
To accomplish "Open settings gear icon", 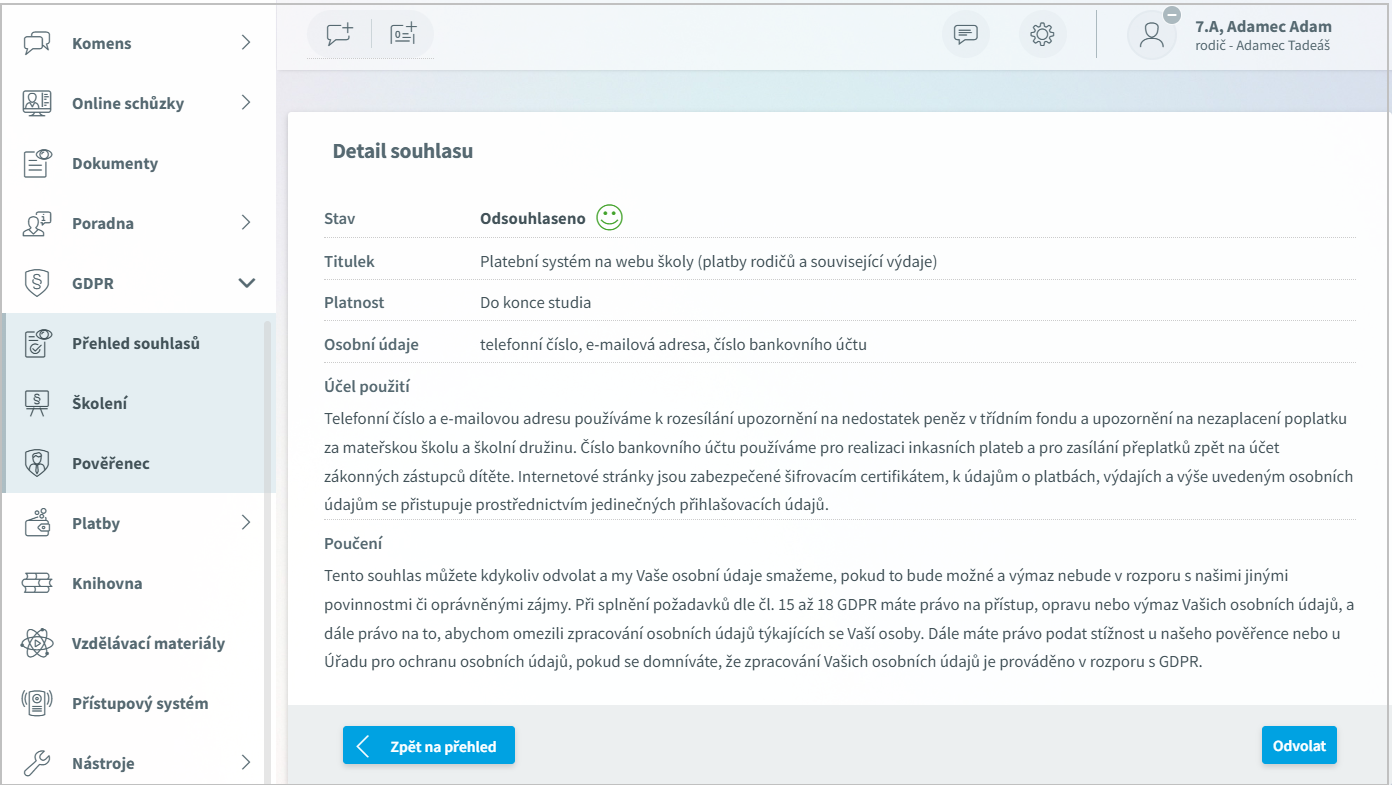I will point(1042,34).
